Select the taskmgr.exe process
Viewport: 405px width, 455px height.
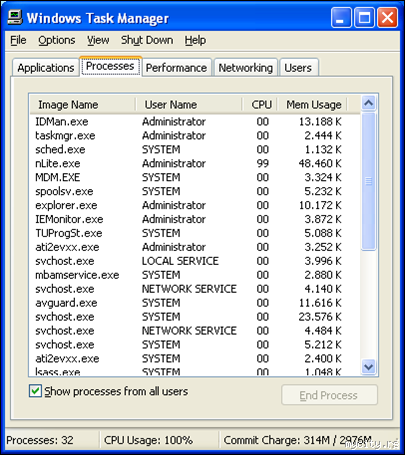pyautogui.click(x=195, y=136)
